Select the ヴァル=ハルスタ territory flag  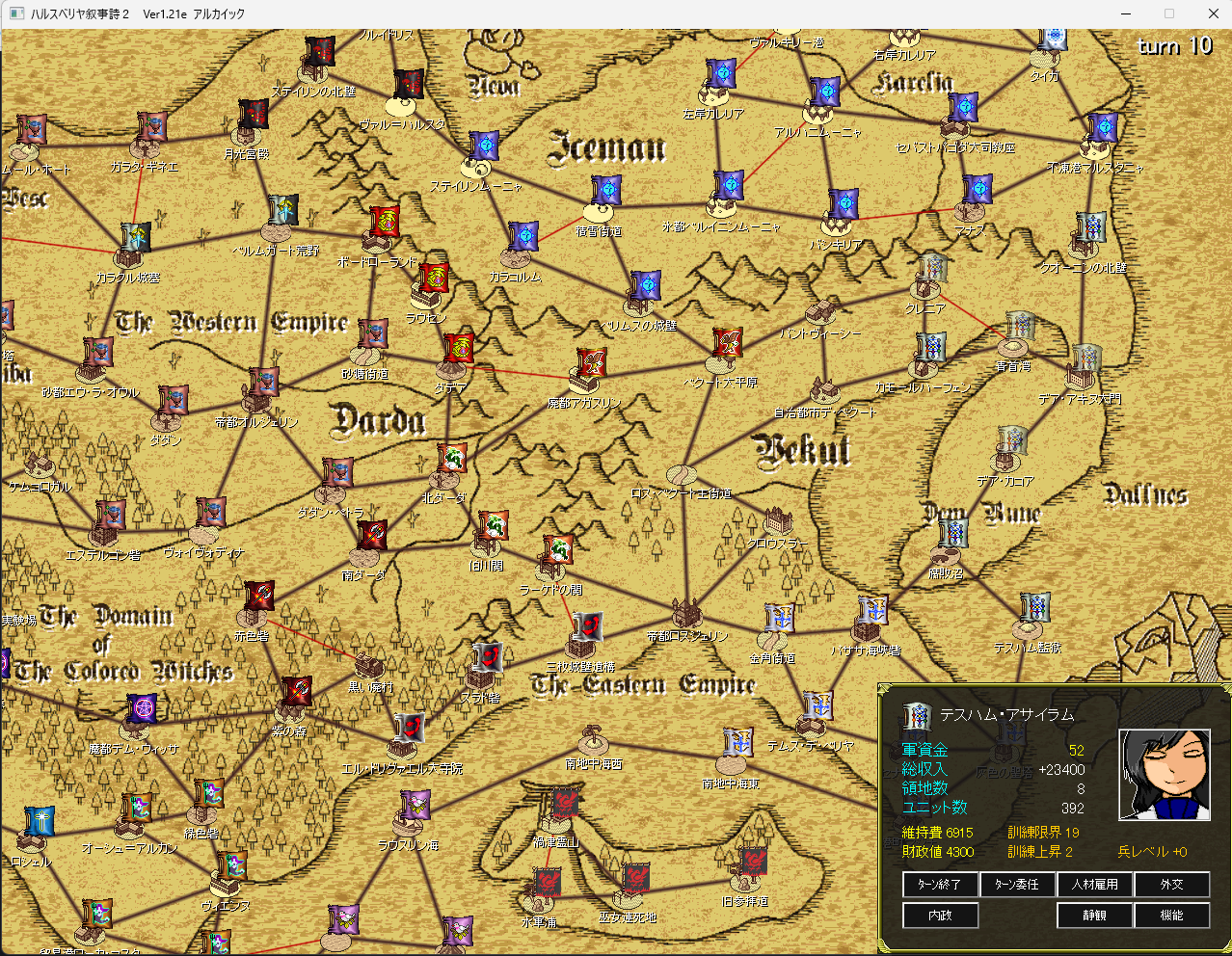(409, 85)
